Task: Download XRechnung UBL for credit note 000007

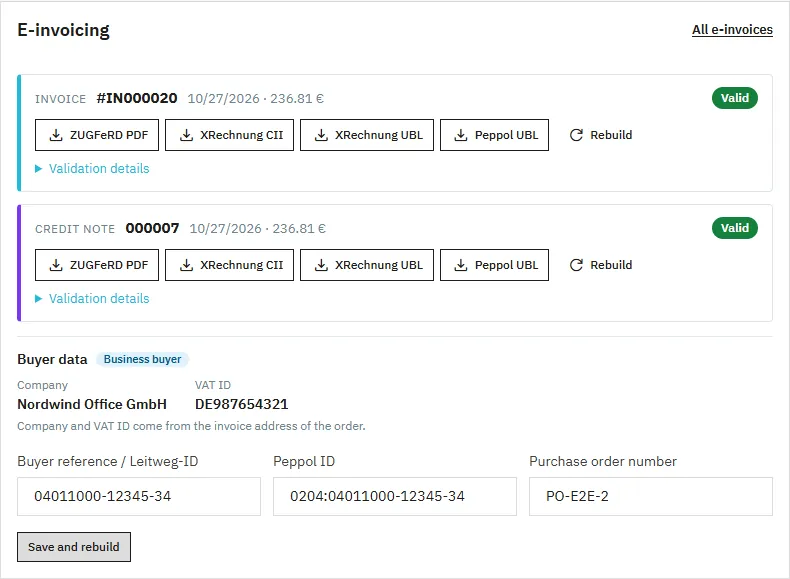Action: point(367,265)
